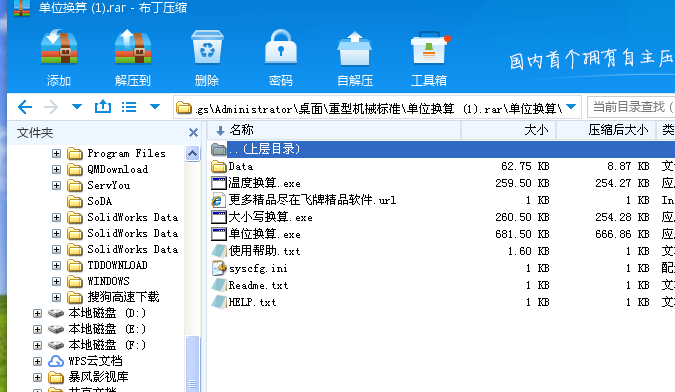This screenshot has width=675, height=392.
Task: Click the 添加 (Add) toolbar icon
Action: tap(59, 47)
